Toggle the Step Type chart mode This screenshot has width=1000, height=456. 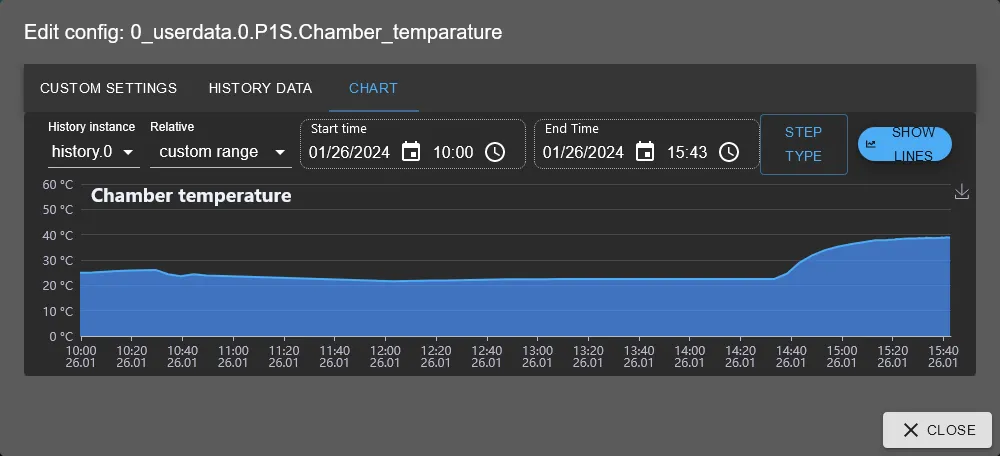803,144
